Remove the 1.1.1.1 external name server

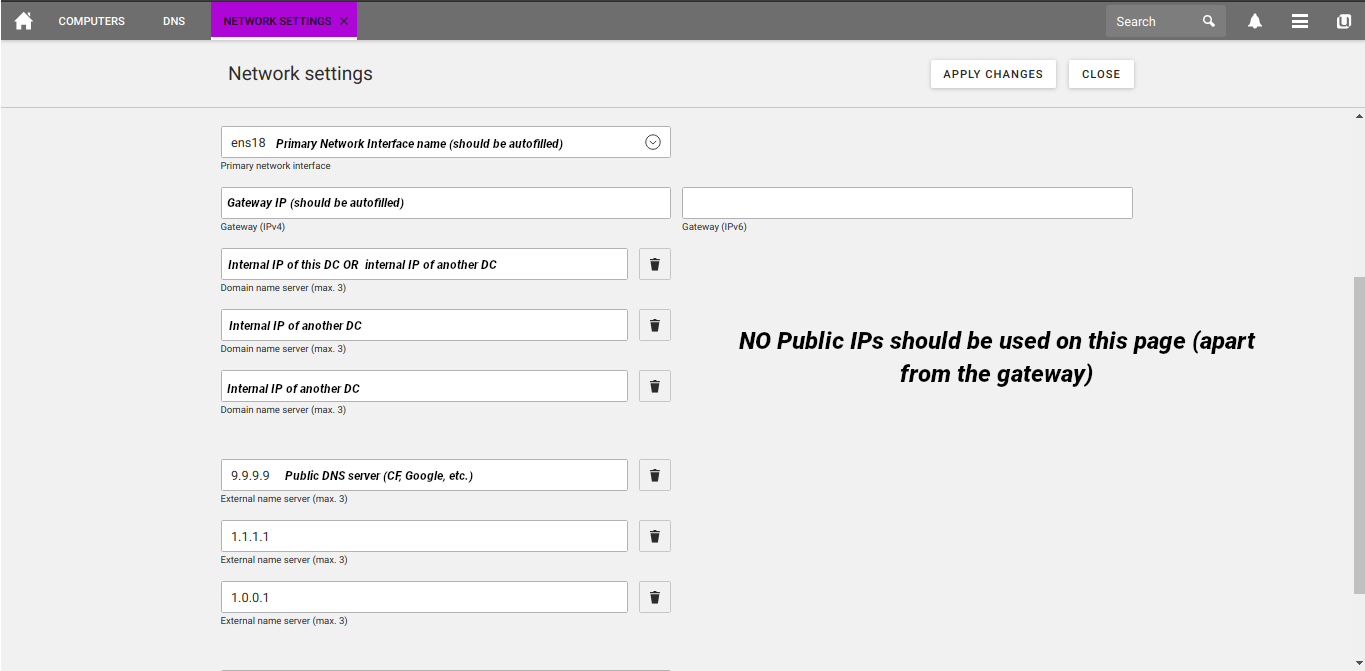click(x=655, y=536)
